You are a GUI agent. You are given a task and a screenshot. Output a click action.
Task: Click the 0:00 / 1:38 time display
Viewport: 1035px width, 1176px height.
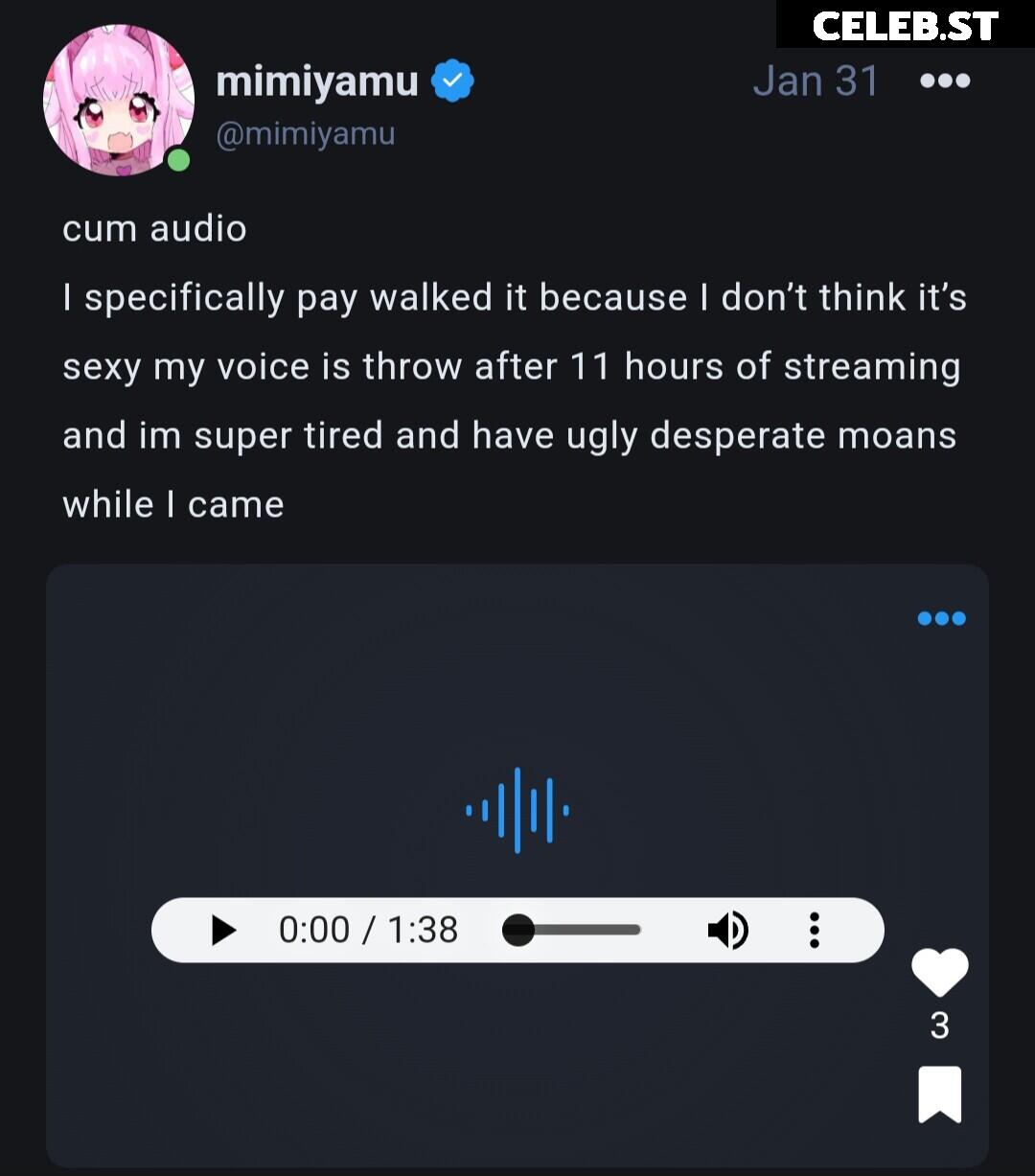point(368,930)
